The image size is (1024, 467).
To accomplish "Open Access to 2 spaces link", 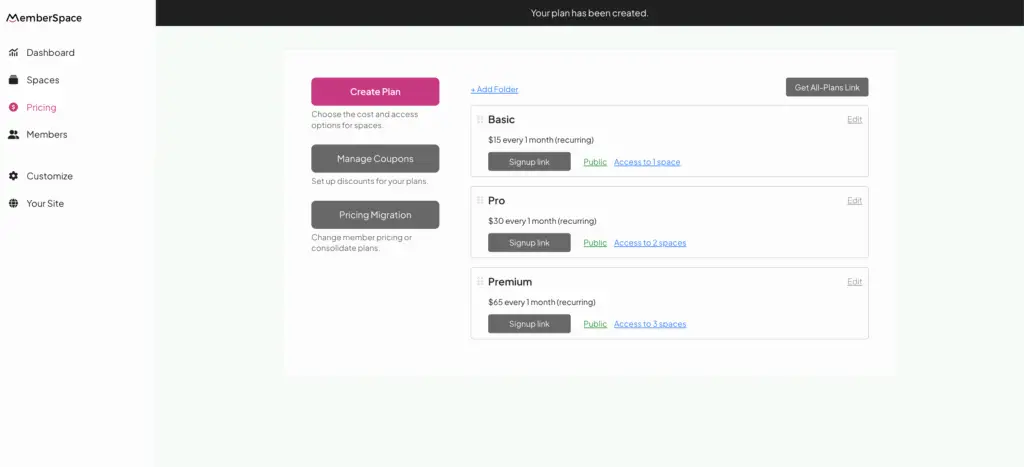I will (x=650, y=243).
